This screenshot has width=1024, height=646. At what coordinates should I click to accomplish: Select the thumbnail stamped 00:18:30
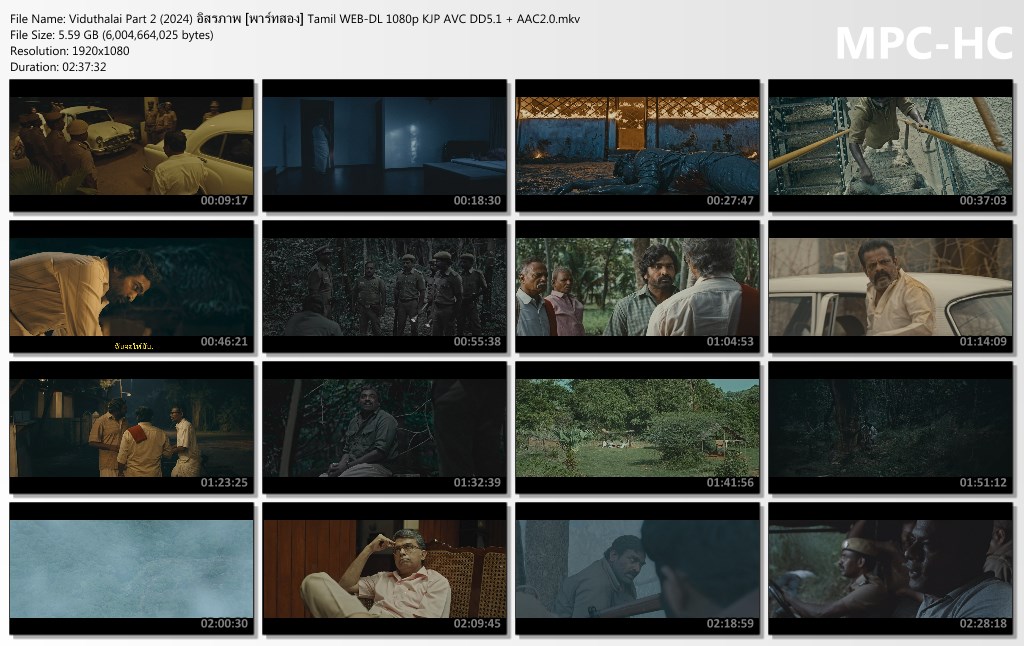[x=385, y=146]
